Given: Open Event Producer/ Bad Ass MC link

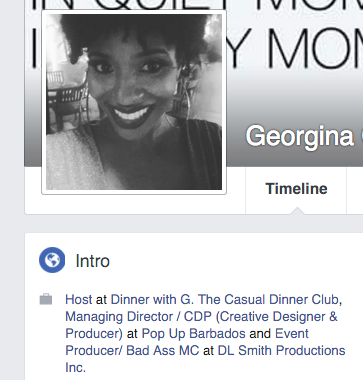Looking at the screenshot, I should pos(132,350).
